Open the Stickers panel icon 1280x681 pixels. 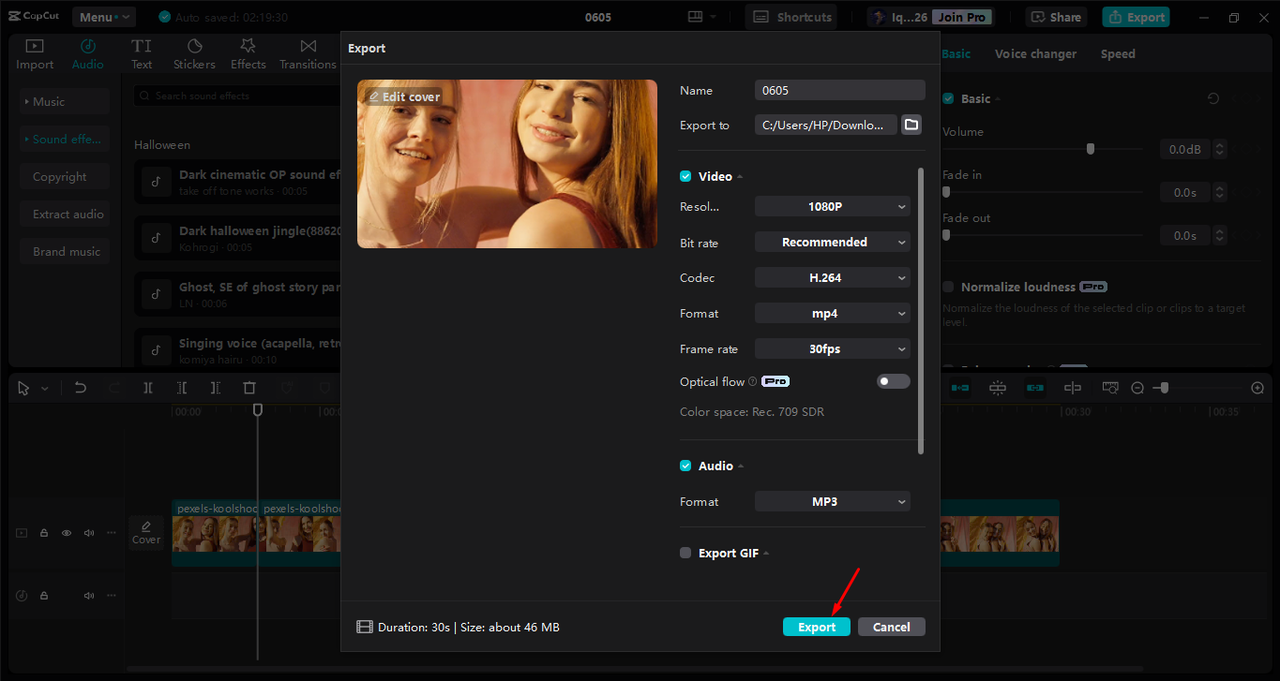tap(194, 54)
